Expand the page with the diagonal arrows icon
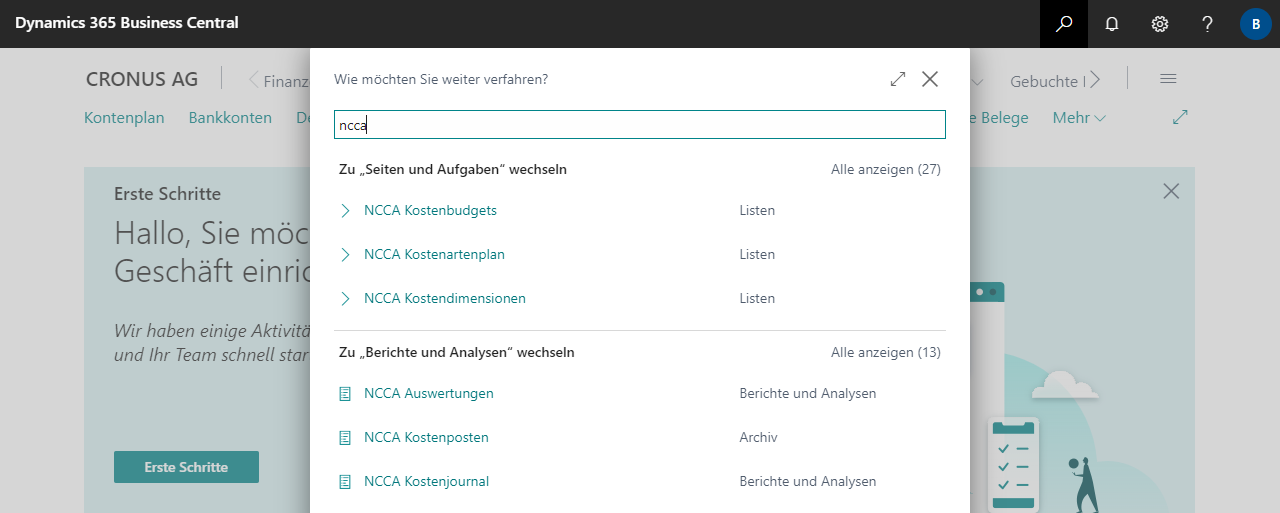This screenshot has width=1280, height=513. click(1180, 117)
